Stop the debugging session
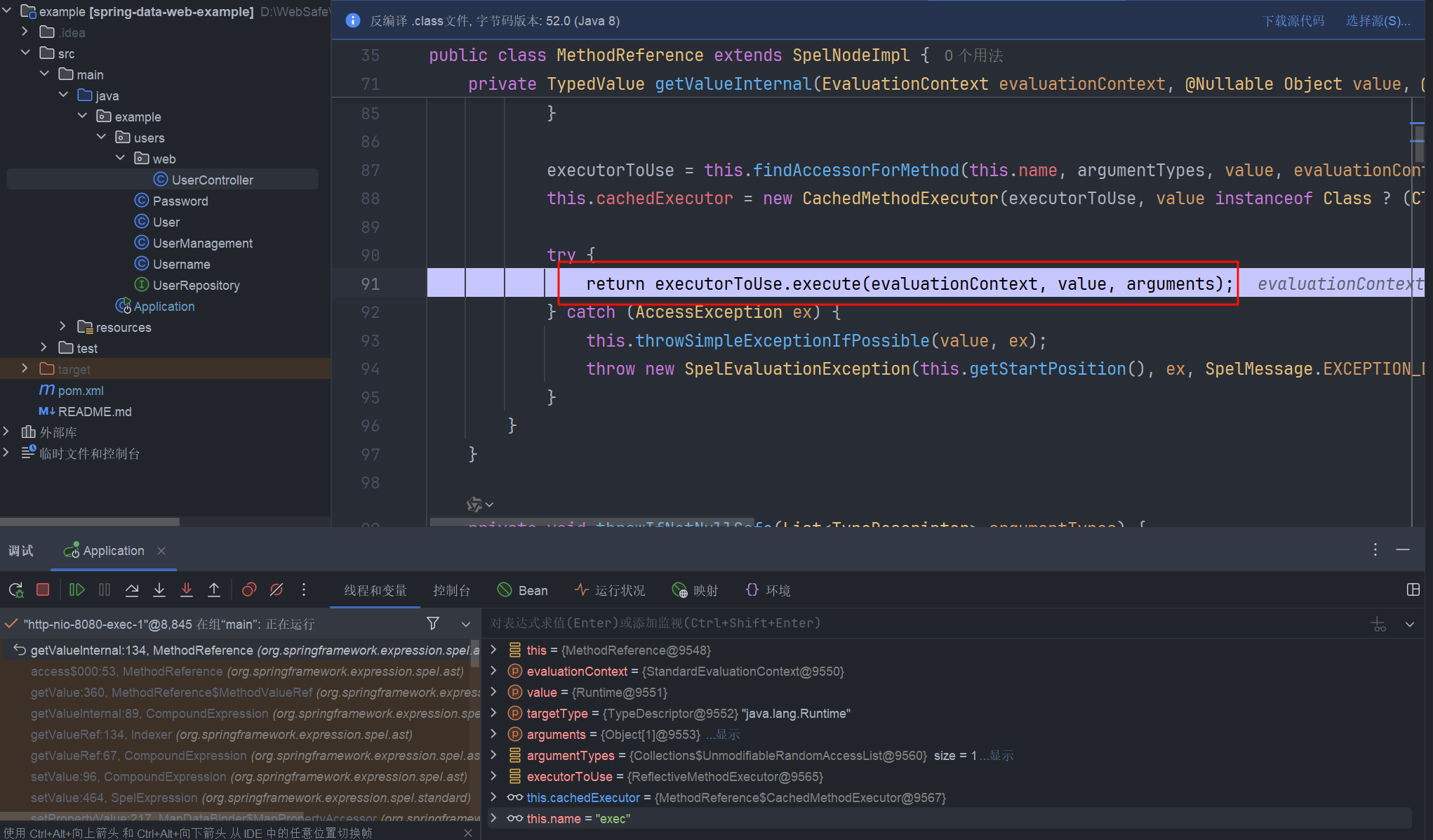The image size is (1433, 840). pos(43,590)
